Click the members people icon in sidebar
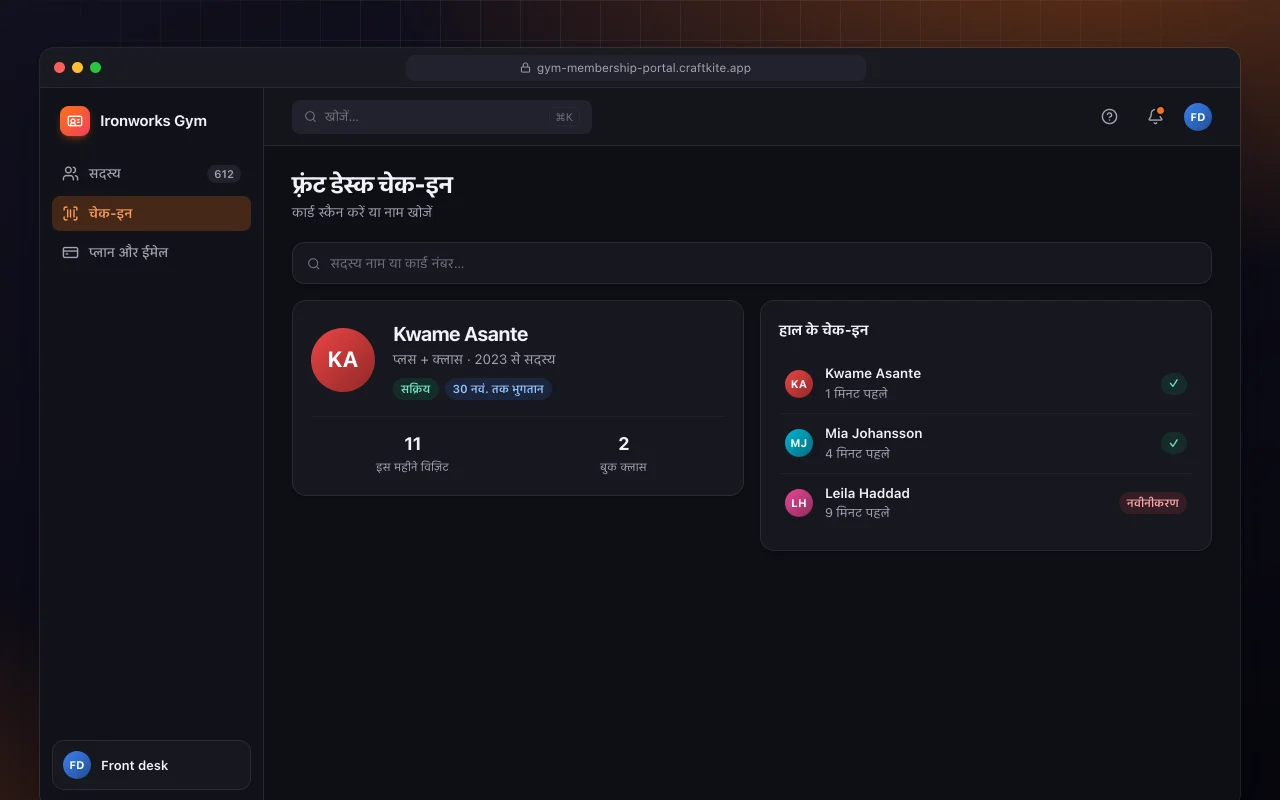Screen dimensions: 1280x800 70,174
